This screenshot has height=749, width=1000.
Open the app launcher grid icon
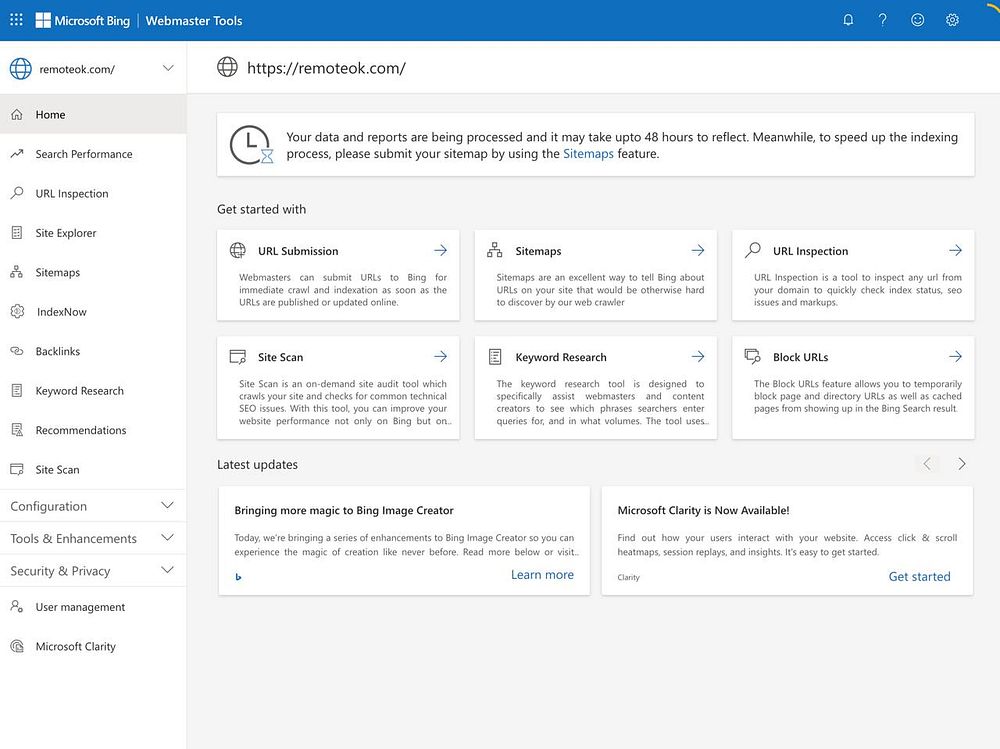pyautogui.click(x=17, y=20)
